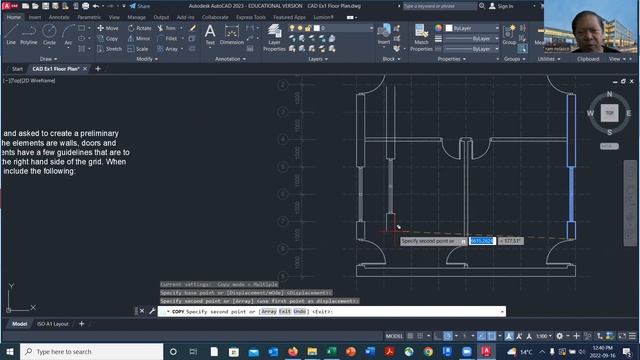Activate the Scale command

tap(138, 49)
